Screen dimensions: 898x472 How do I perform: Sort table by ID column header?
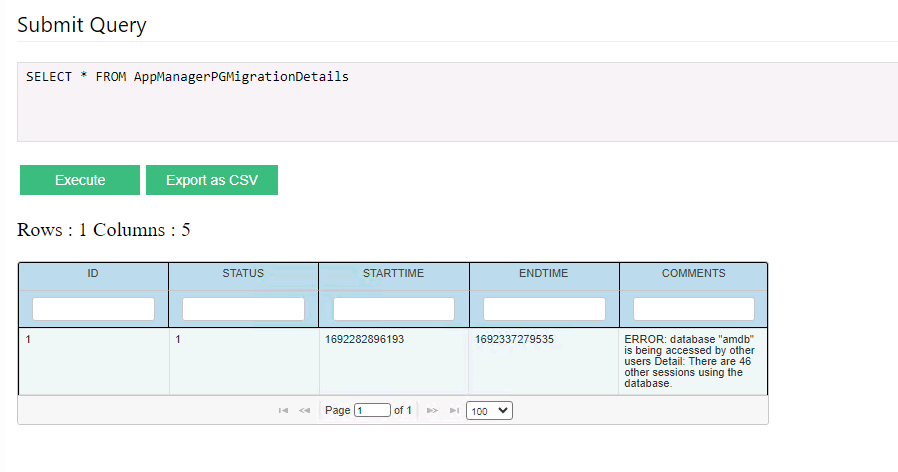click(93, 273)
